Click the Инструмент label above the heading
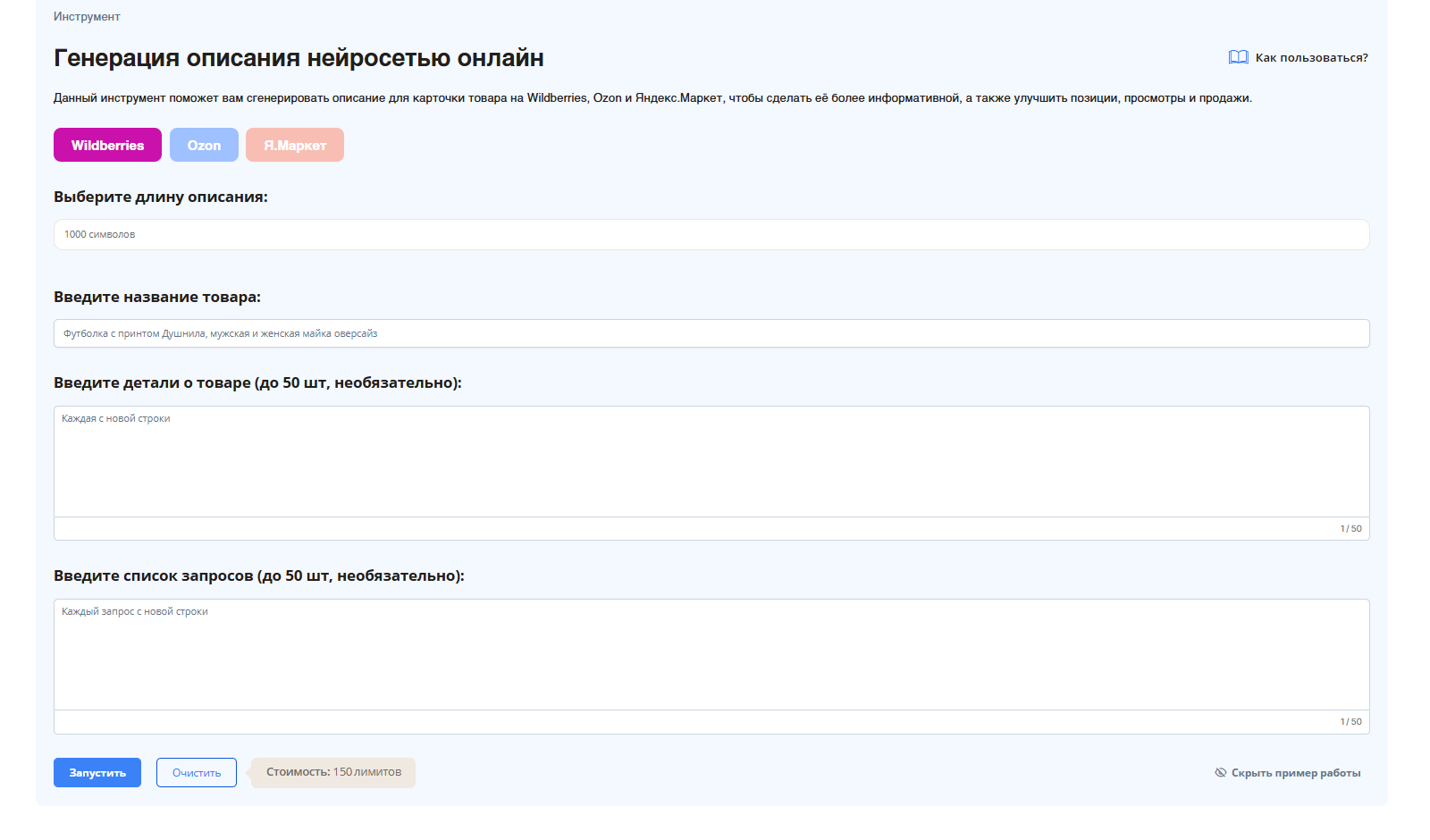 (87, 17)
